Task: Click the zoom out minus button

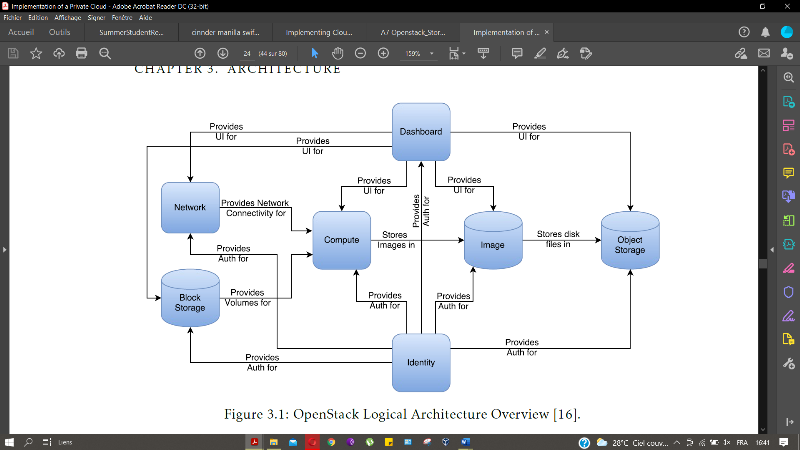Action: tap(360, 53)
